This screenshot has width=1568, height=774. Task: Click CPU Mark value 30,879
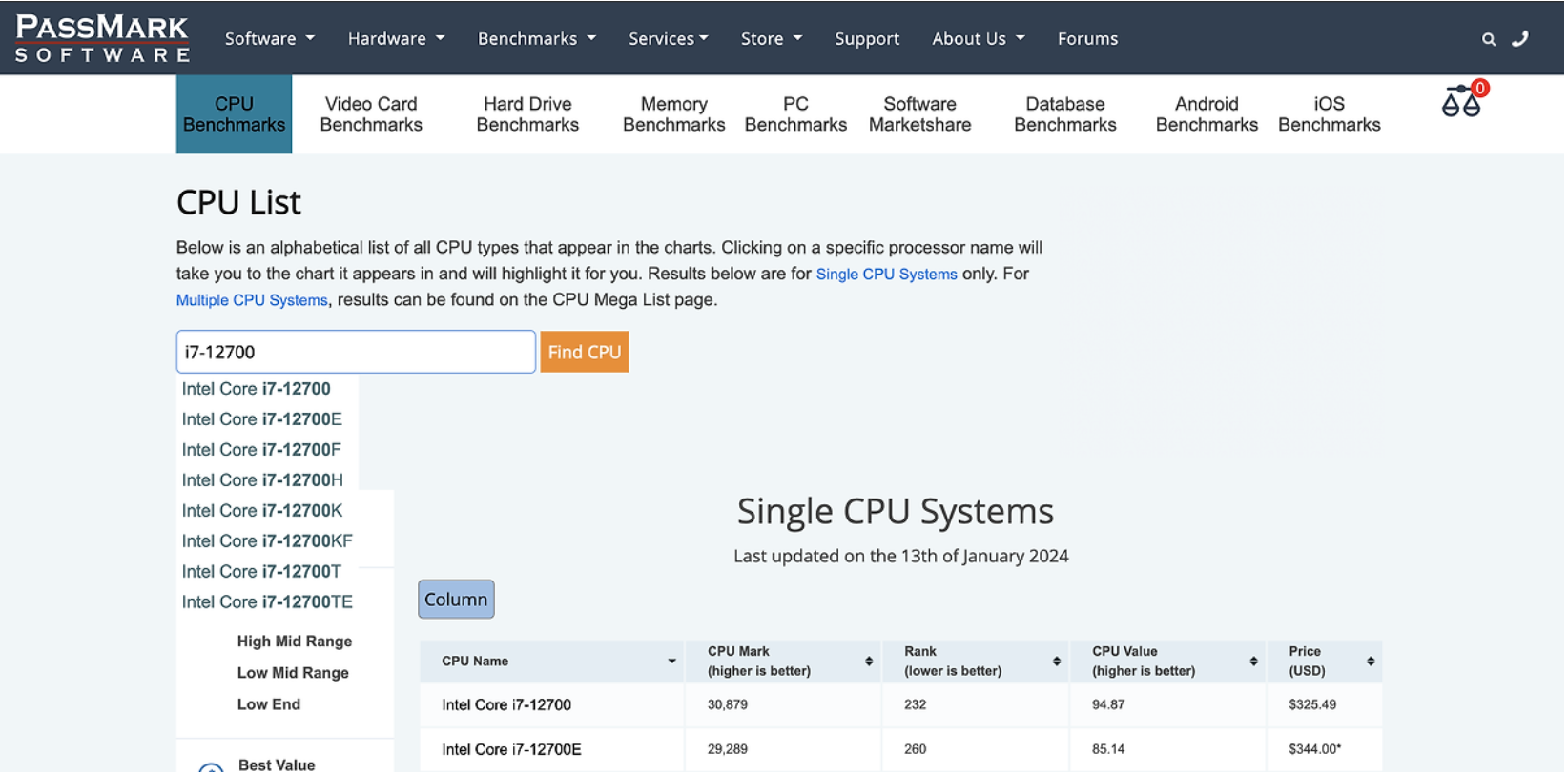(729, 706)
